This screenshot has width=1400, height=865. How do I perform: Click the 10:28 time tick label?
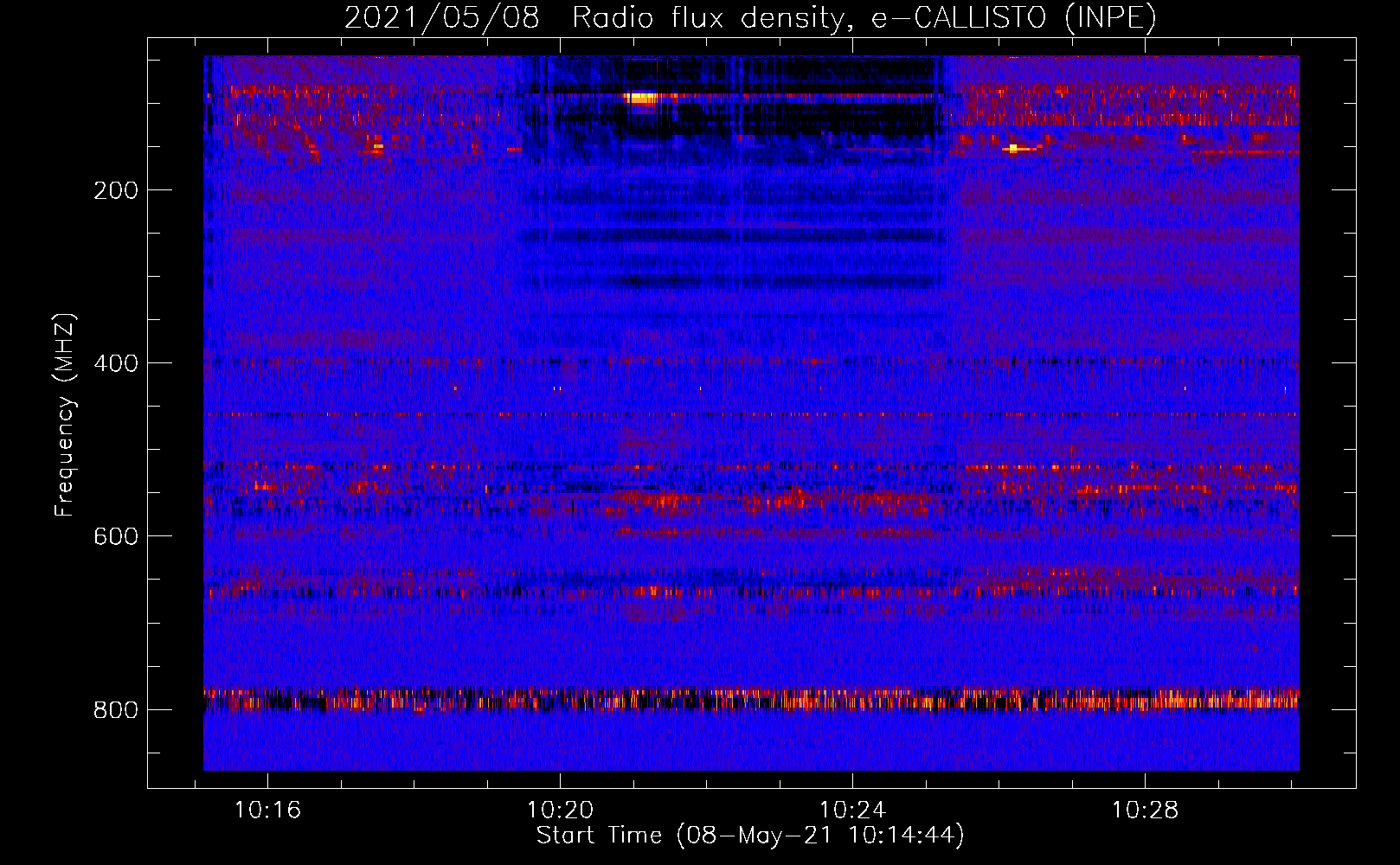tap(1145, 810)
